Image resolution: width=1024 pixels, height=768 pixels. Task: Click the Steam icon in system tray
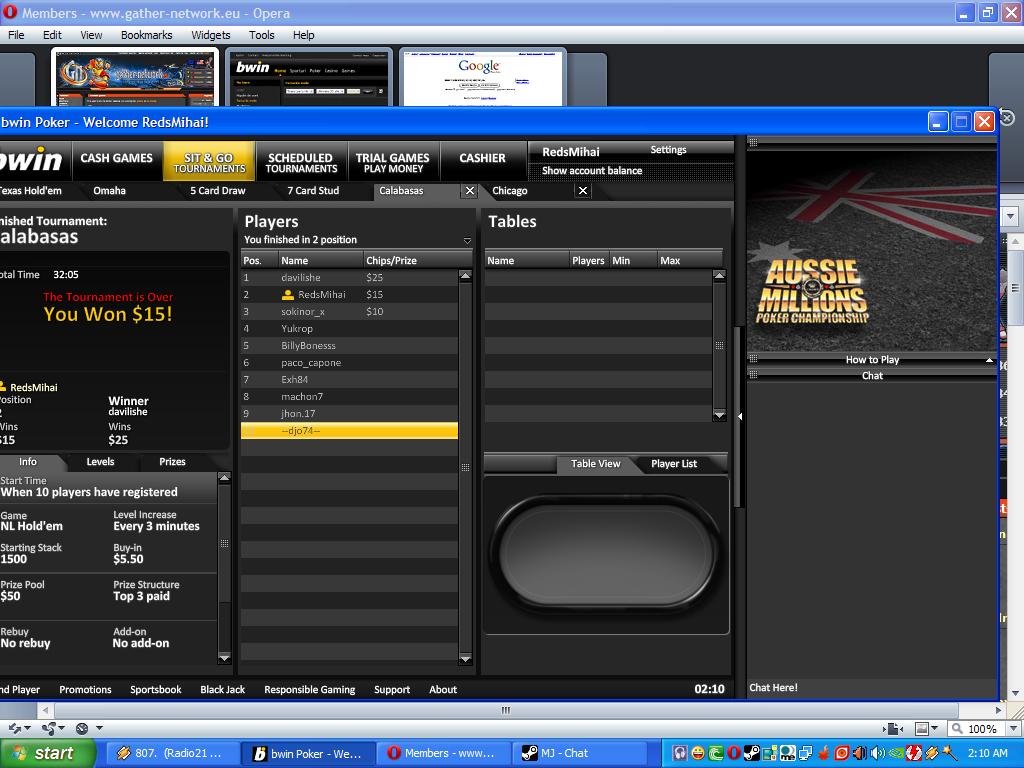(752, 753)
